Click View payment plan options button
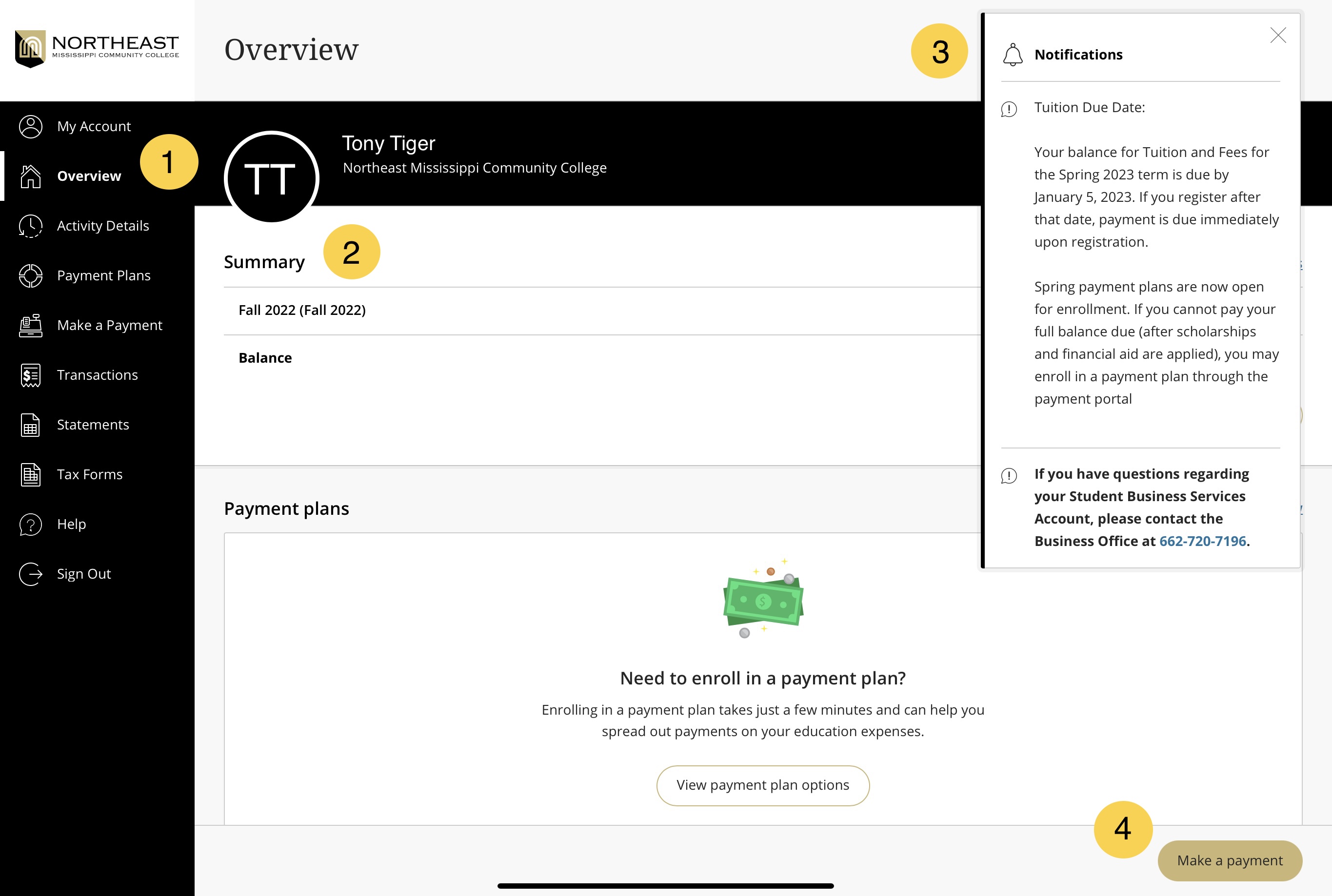 click(763, 784)
